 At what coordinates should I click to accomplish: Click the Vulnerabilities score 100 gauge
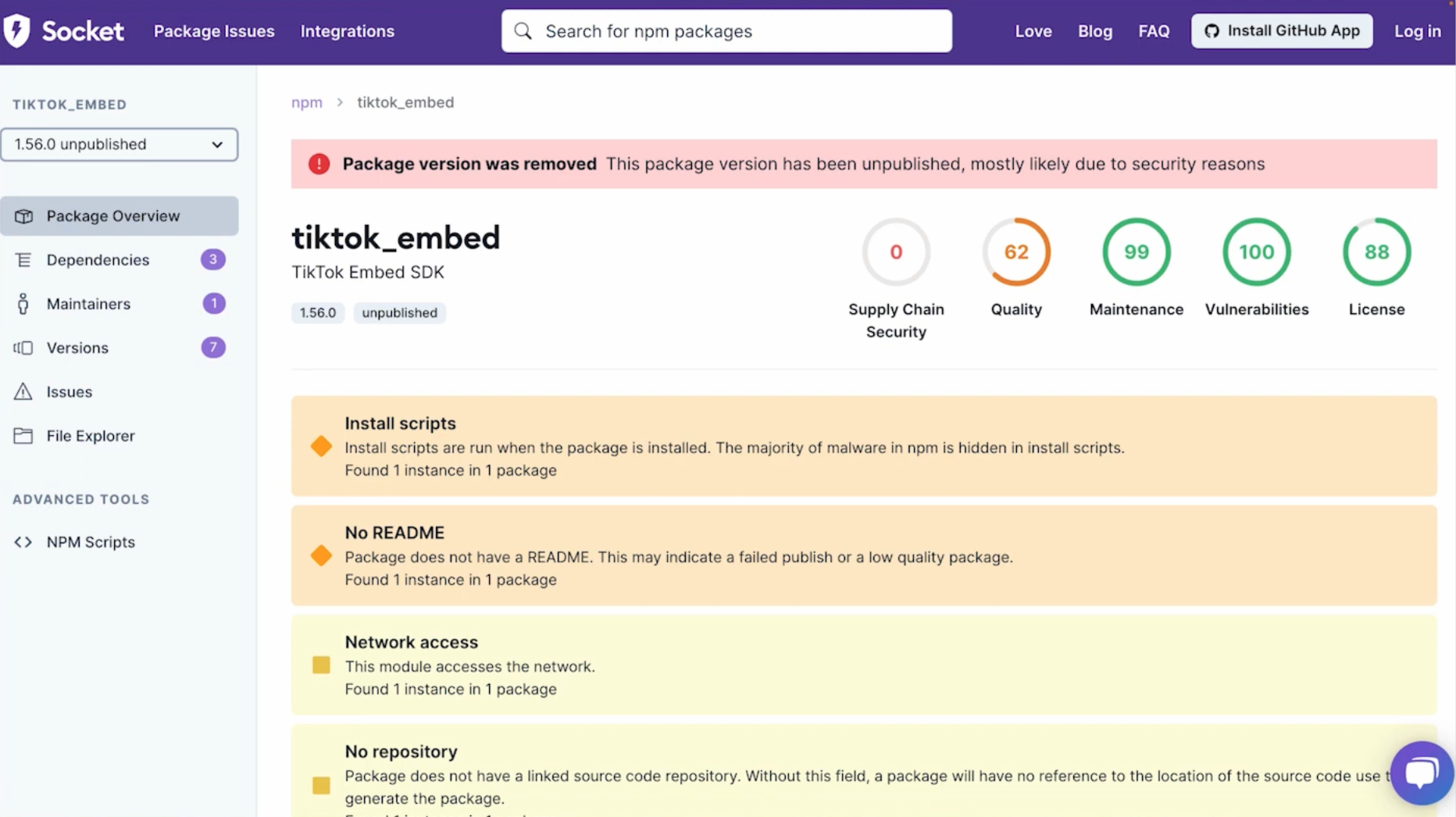coord(1257,252)
